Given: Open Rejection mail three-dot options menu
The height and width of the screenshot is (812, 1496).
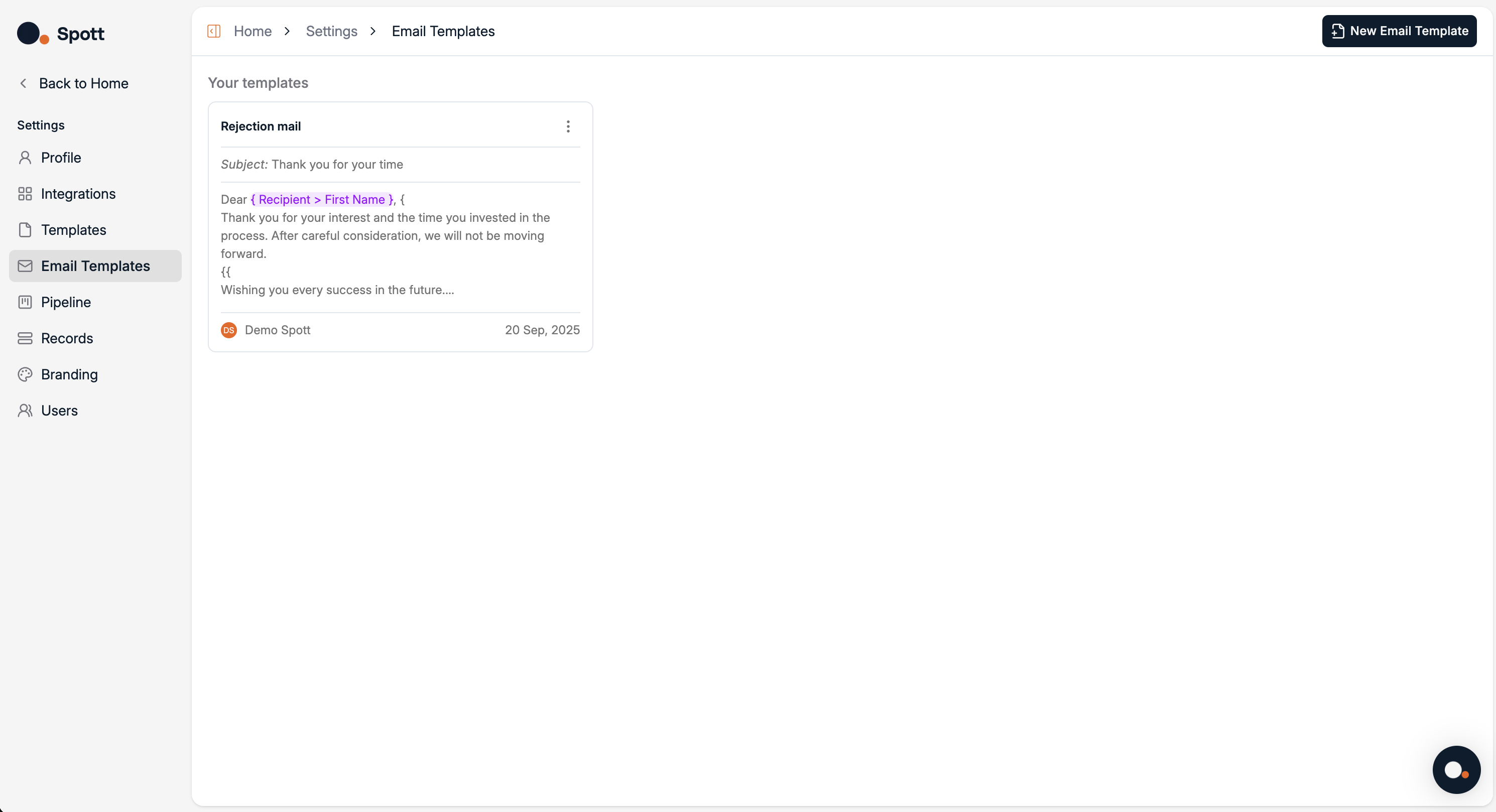Looking at the screenshot, I should point(568,126).
